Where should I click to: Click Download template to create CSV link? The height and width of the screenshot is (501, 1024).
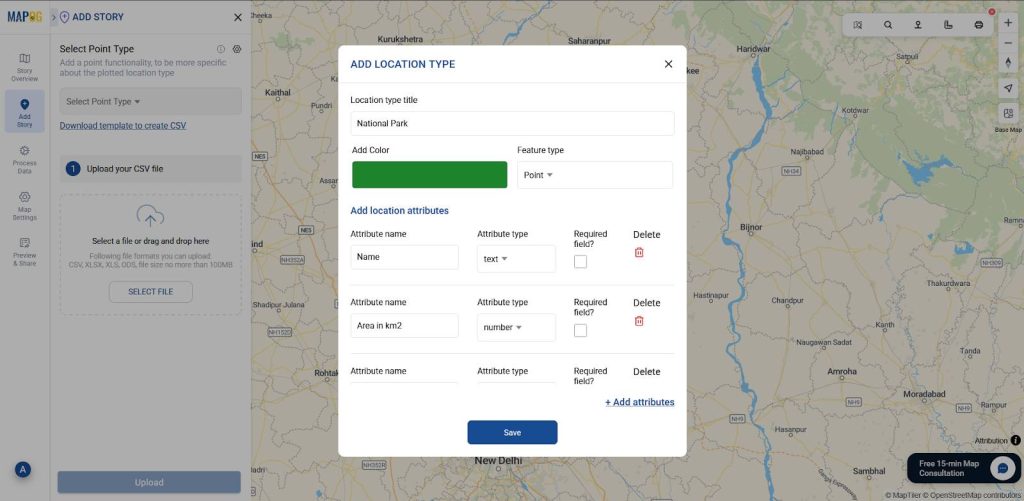[x=123, y=125]
